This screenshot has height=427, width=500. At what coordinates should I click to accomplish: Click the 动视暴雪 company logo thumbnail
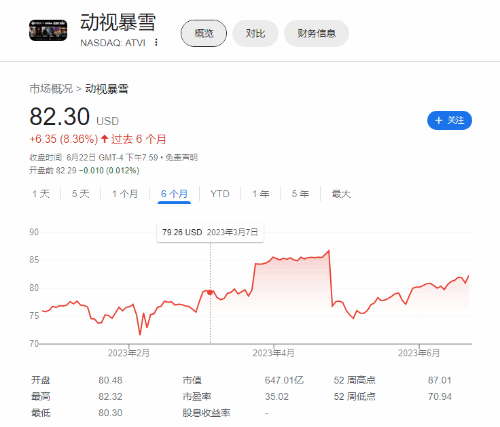[x=48, y=30]
